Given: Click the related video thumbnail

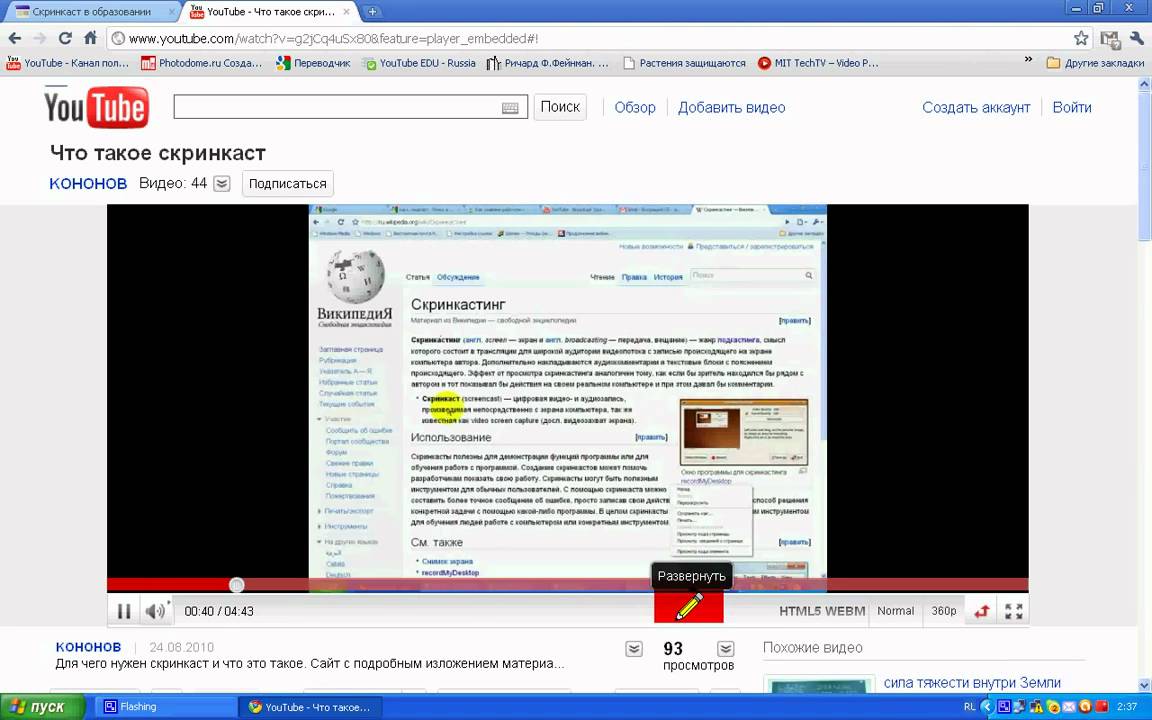Looking at the screenshot, I should 819,684.
